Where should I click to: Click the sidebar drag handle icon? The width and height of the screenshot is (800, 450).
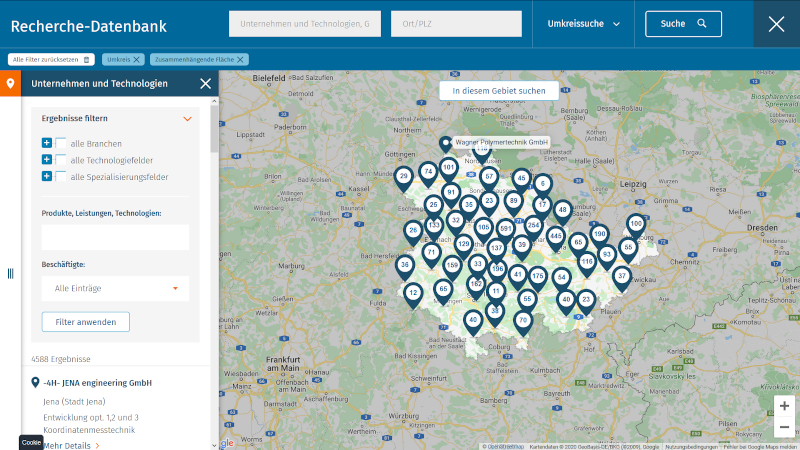[x=10, y=273]
